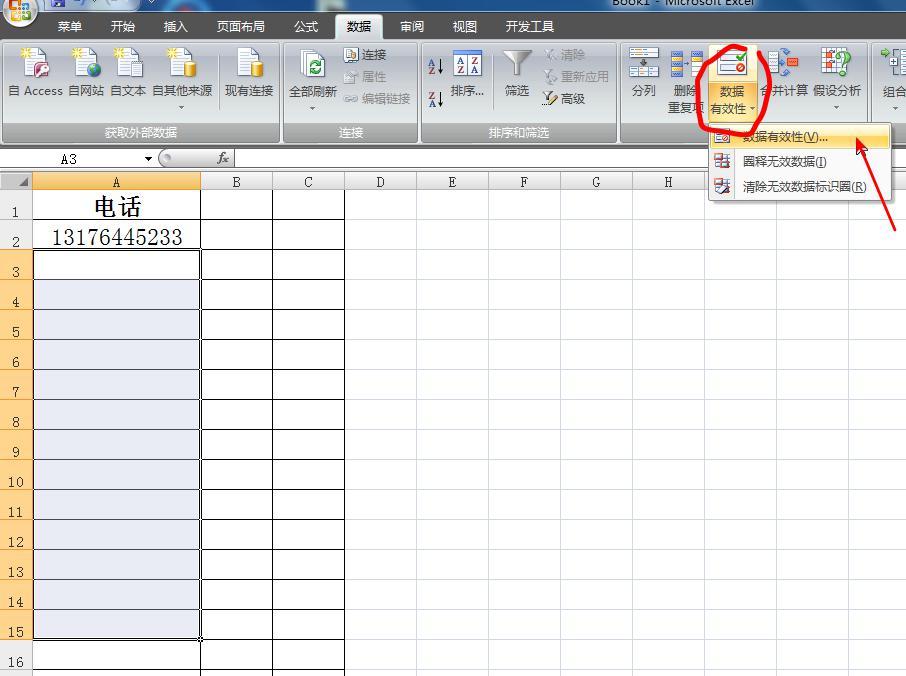This screenshot has width=906, height=676.
Task: Click cell A3
Action: (x=116, y=265)
